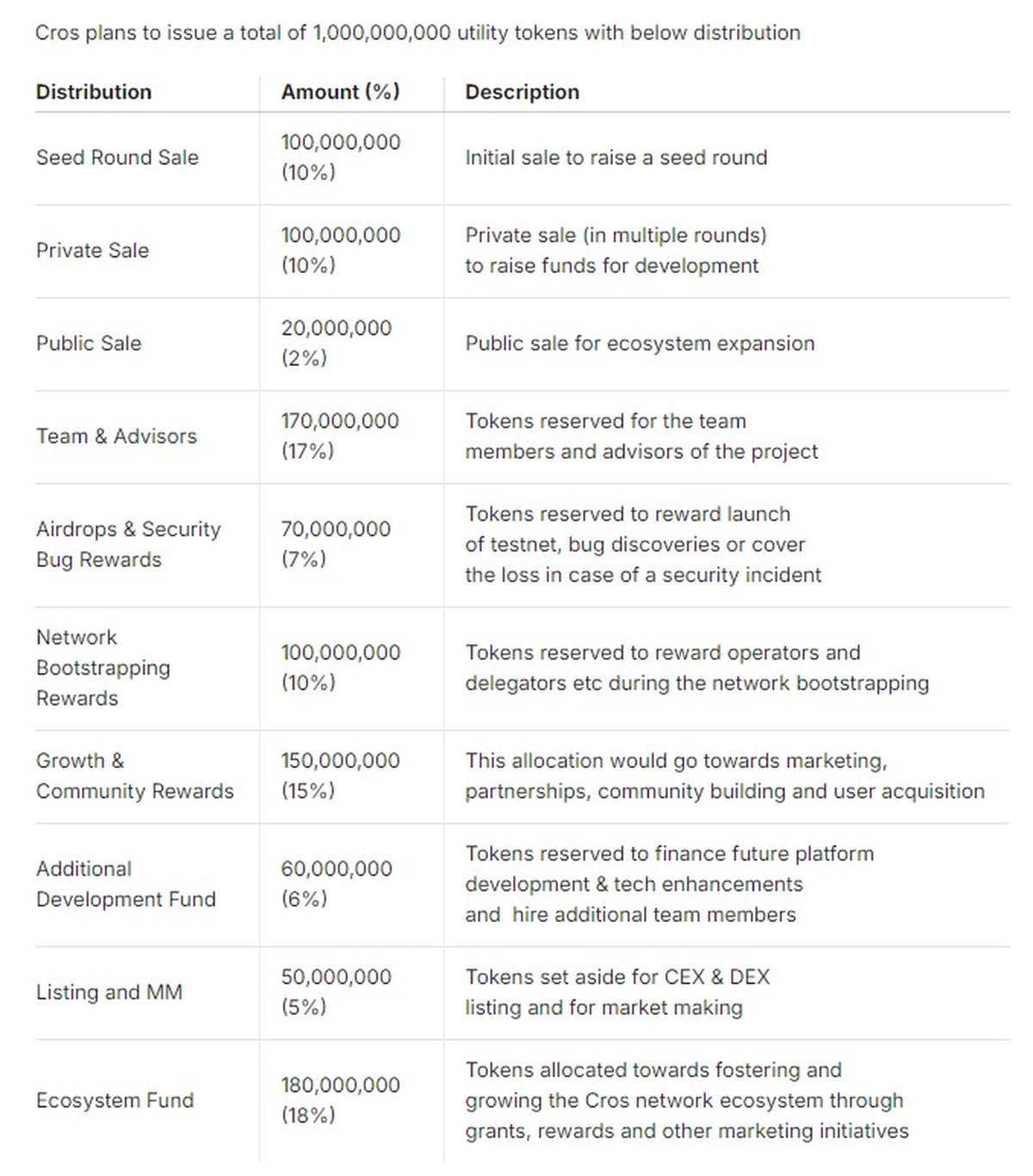1033x1176 pixels.
Task: Select the Airdrops & Security Bug Rewards cell
Action: (x=128, y=544)
